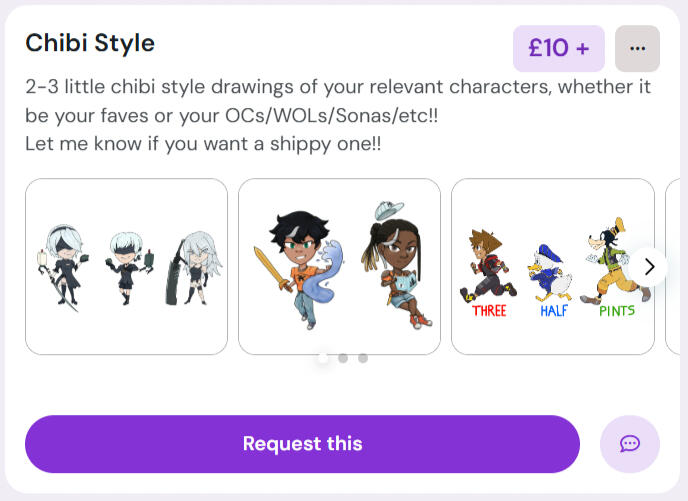Viewport: 688px width, 501px height.
Task: Switch to the third carousel dot
Action: coord(363,358)
